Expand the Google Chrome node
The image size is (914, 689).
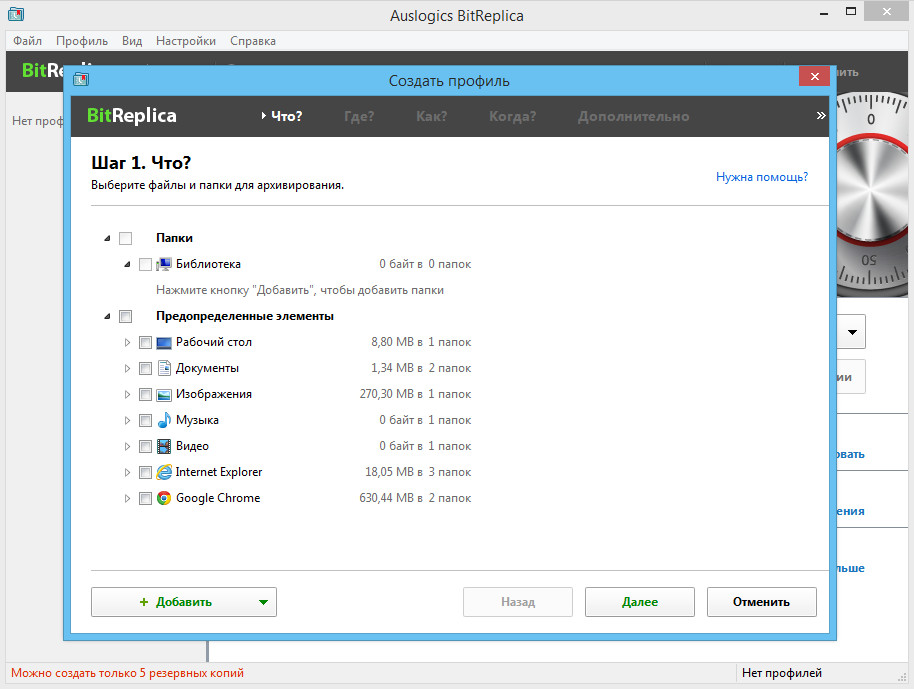coord(127,498)
